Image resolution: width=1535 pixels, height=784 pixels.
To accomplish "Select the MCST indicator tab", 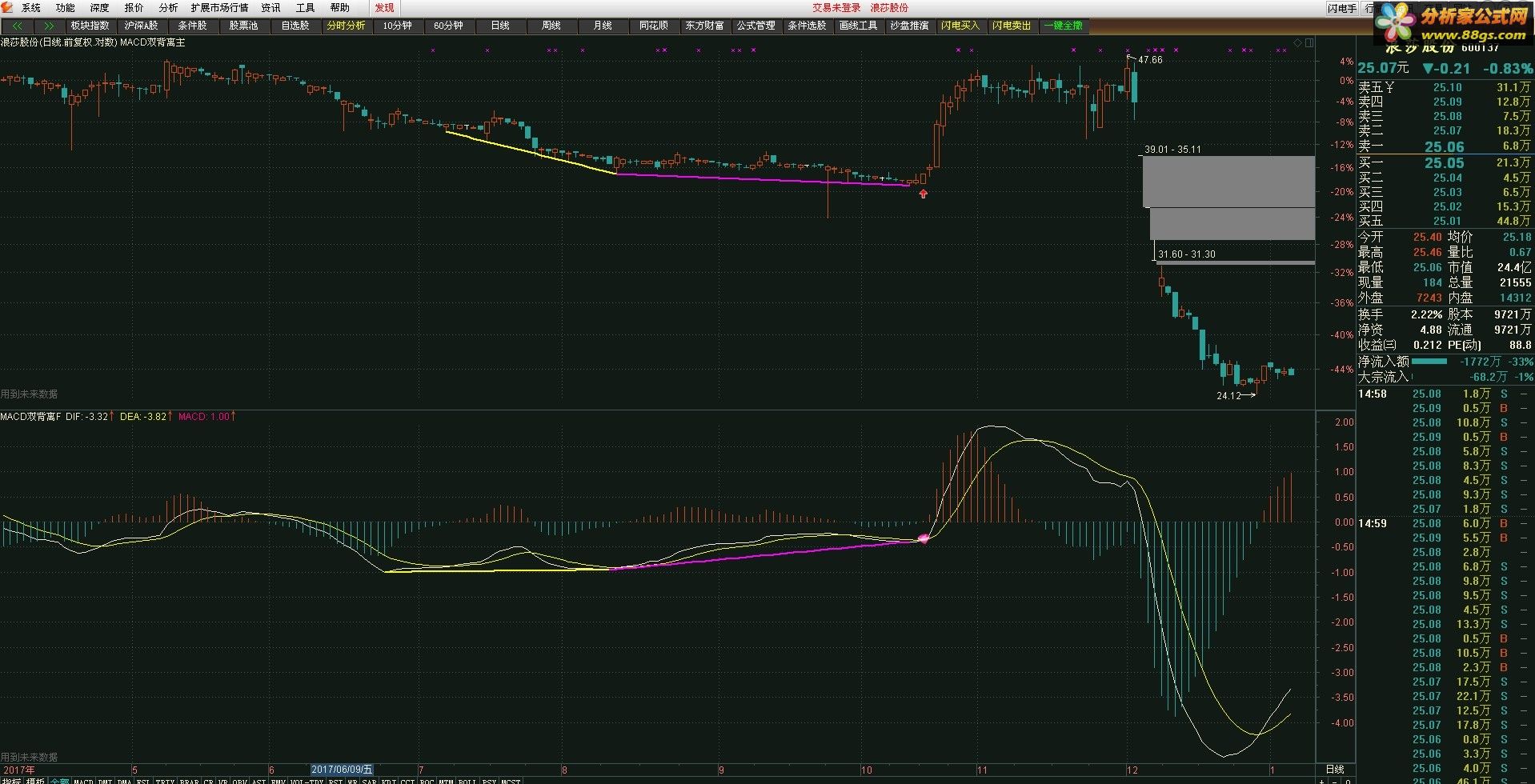I will (x=511, y=780).
